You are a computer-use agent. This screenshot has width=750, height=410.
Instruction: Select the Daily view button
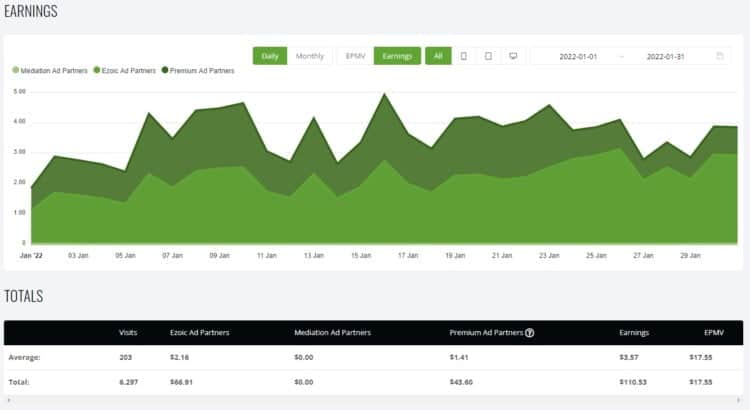(270, 56)
